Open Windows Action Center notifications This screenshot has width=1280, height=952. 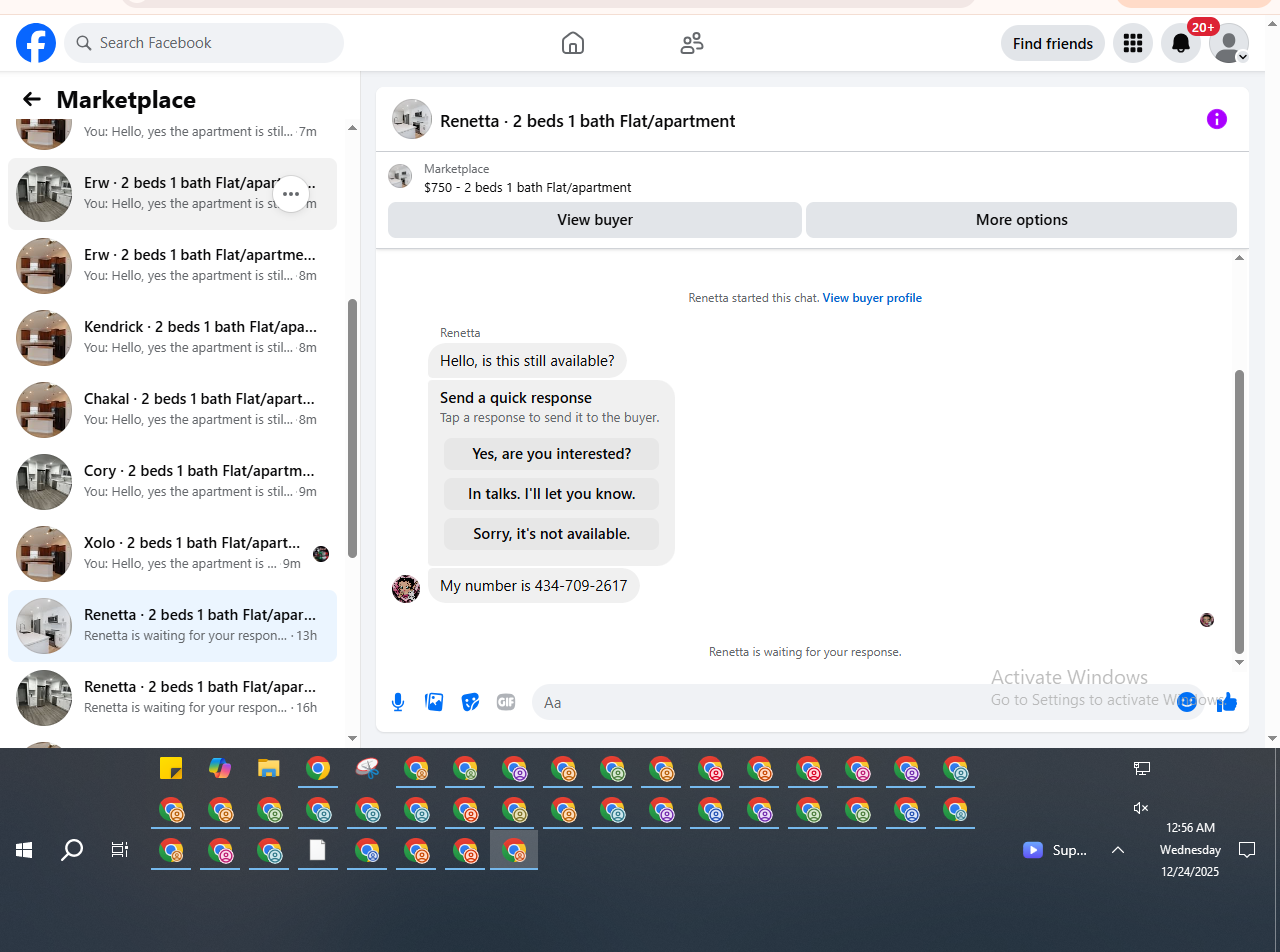[x=1247, y=850]
